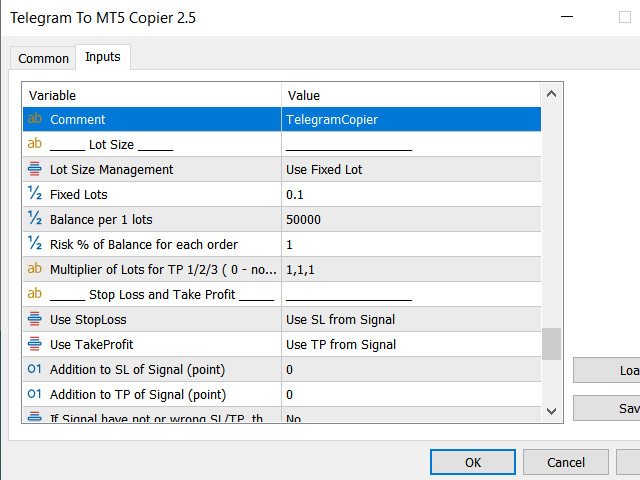Click the vertical scrollbar thumb
Screen dimensions: 640x480
click(551, 343)
